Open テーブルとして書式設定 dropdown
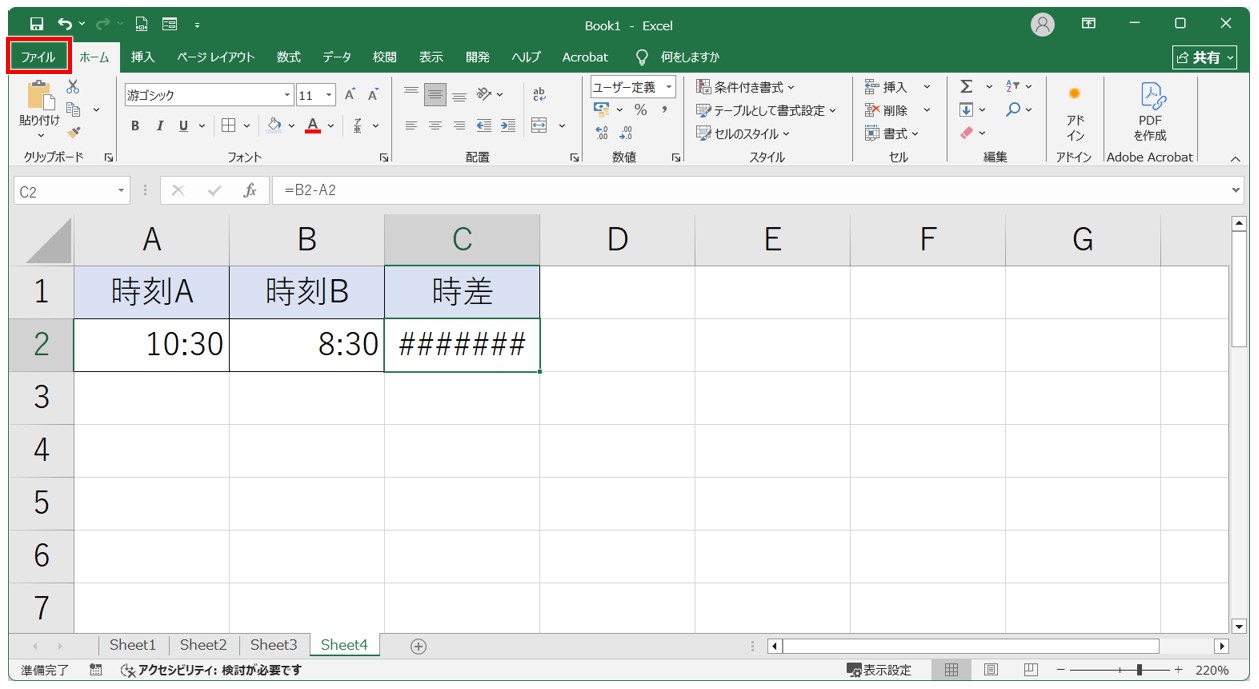 (766, 110)
